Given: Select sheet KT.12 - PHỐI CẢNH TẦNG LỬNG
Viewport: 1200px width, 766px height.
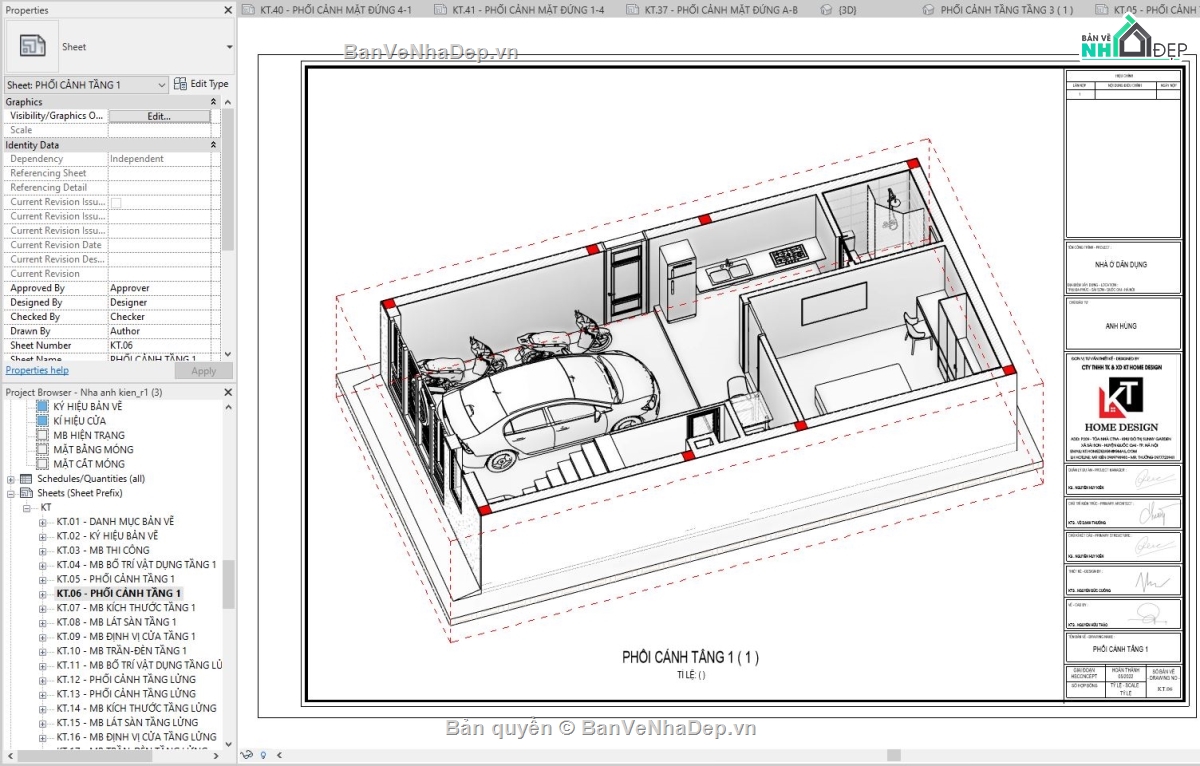Looking at the screenshot, I should tap(126, 679).
